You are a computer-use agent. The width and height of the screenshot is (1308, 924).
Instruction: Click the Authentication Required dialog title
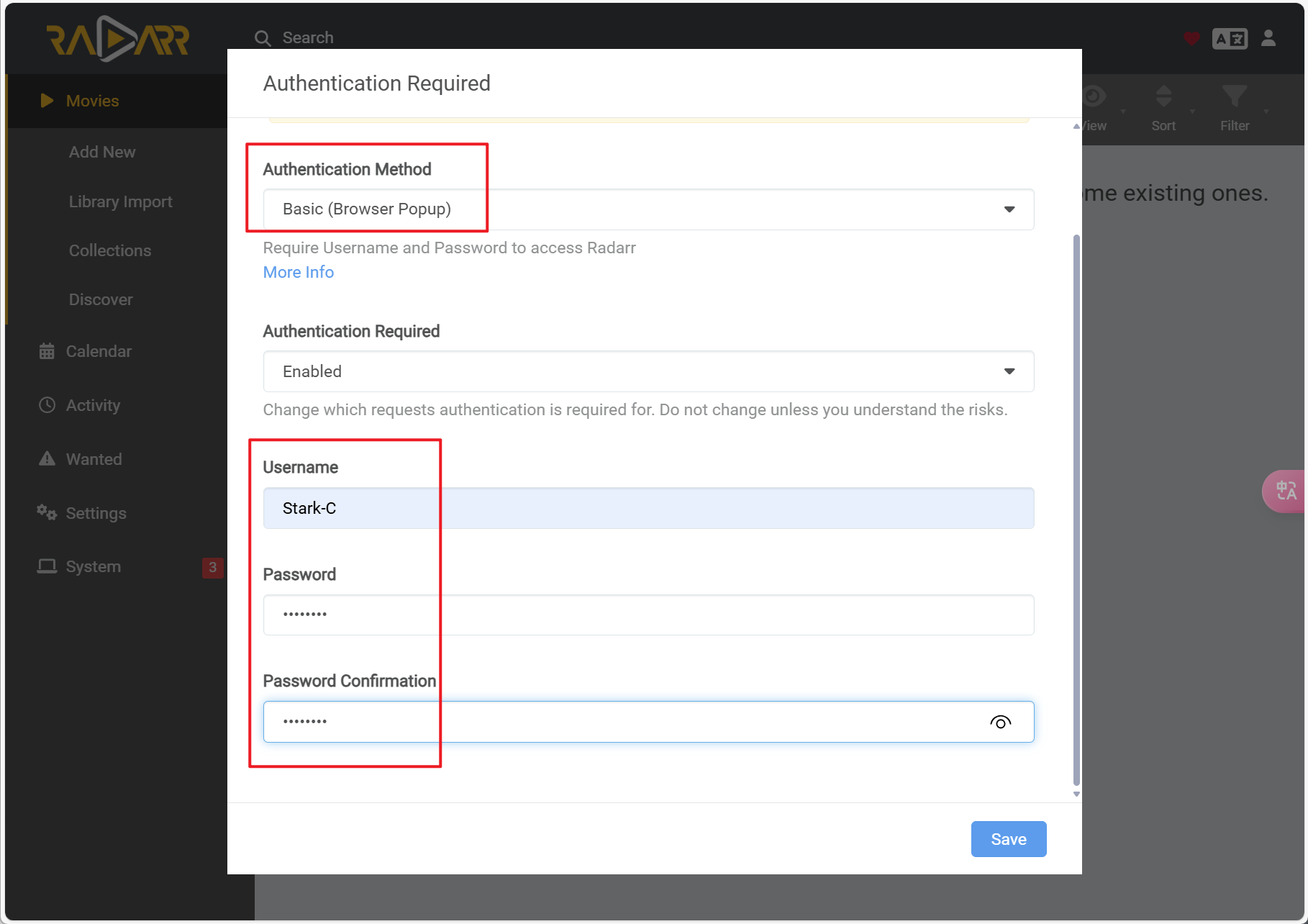(377, 83)
